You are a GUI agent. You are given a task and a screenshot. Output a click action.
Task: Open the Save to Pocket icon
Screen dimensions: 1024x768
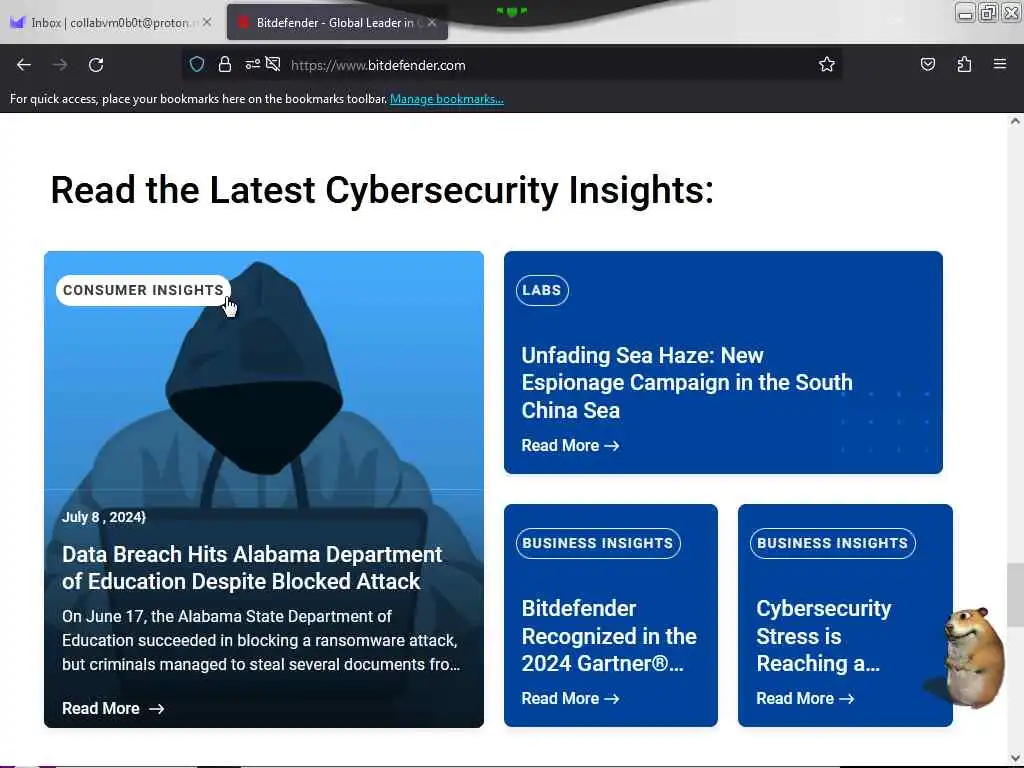point(927,64)
